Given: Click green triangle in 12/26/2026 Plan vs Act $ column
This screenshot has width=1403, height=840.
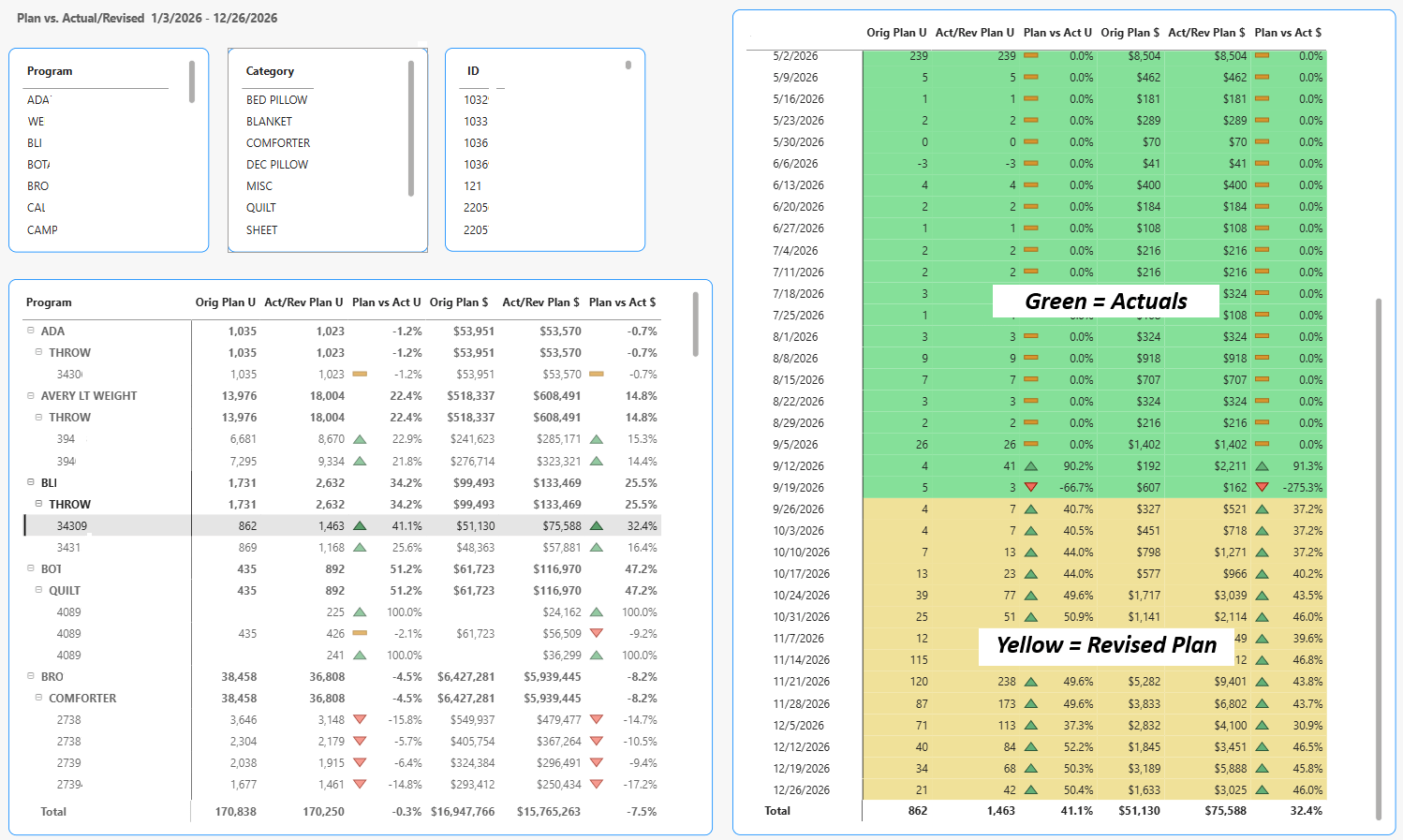Looking at the screenshot, I should click(1262, 789).
